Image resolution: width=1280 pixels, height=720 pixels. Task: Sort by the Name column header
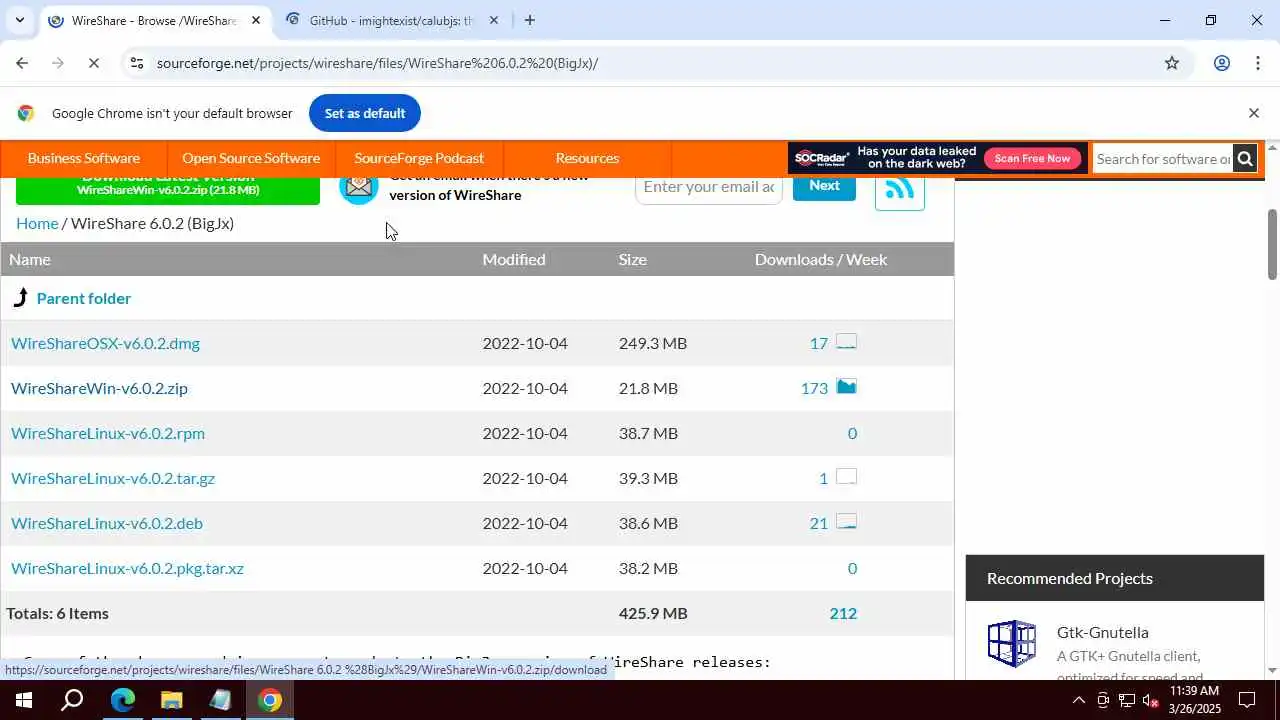30,259
